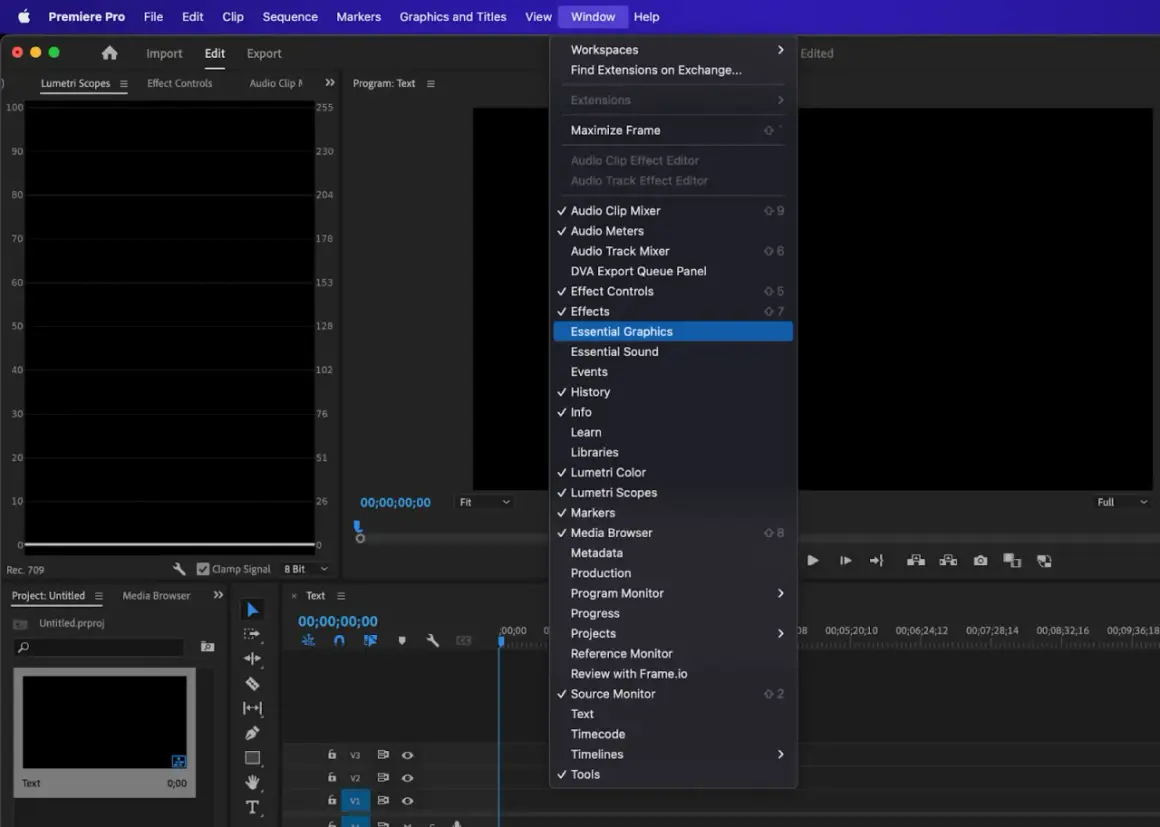This screenshot has height=827, width=1160.
Task: Toggle the captions track button in timeline
Action: pos(464,641)
